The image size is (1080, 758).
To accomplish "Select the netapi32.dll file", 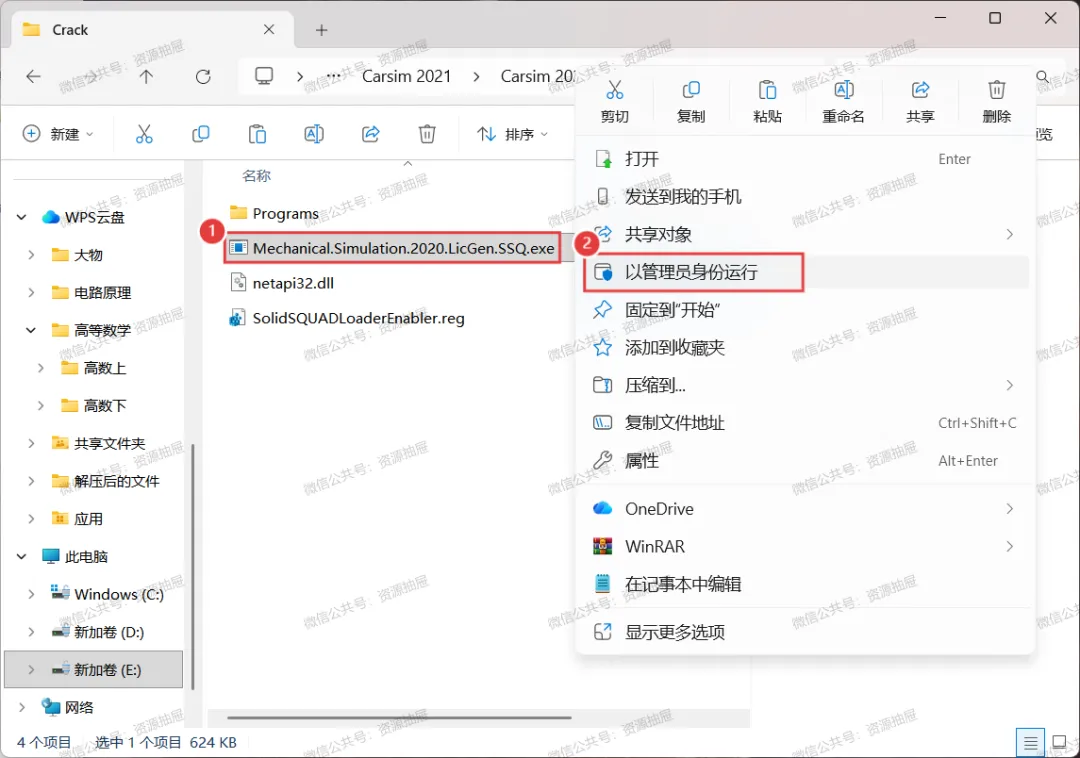I will 282,283.
